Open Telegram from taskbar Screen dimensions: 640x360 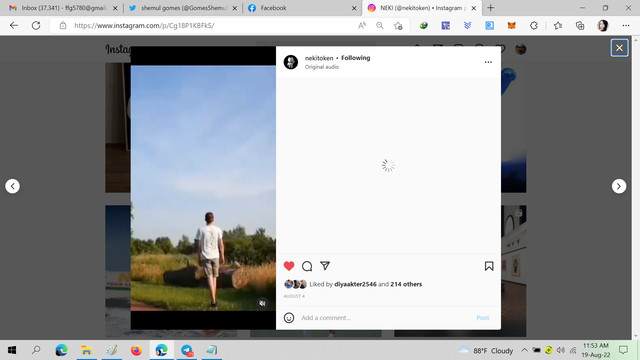pos(187,350)
